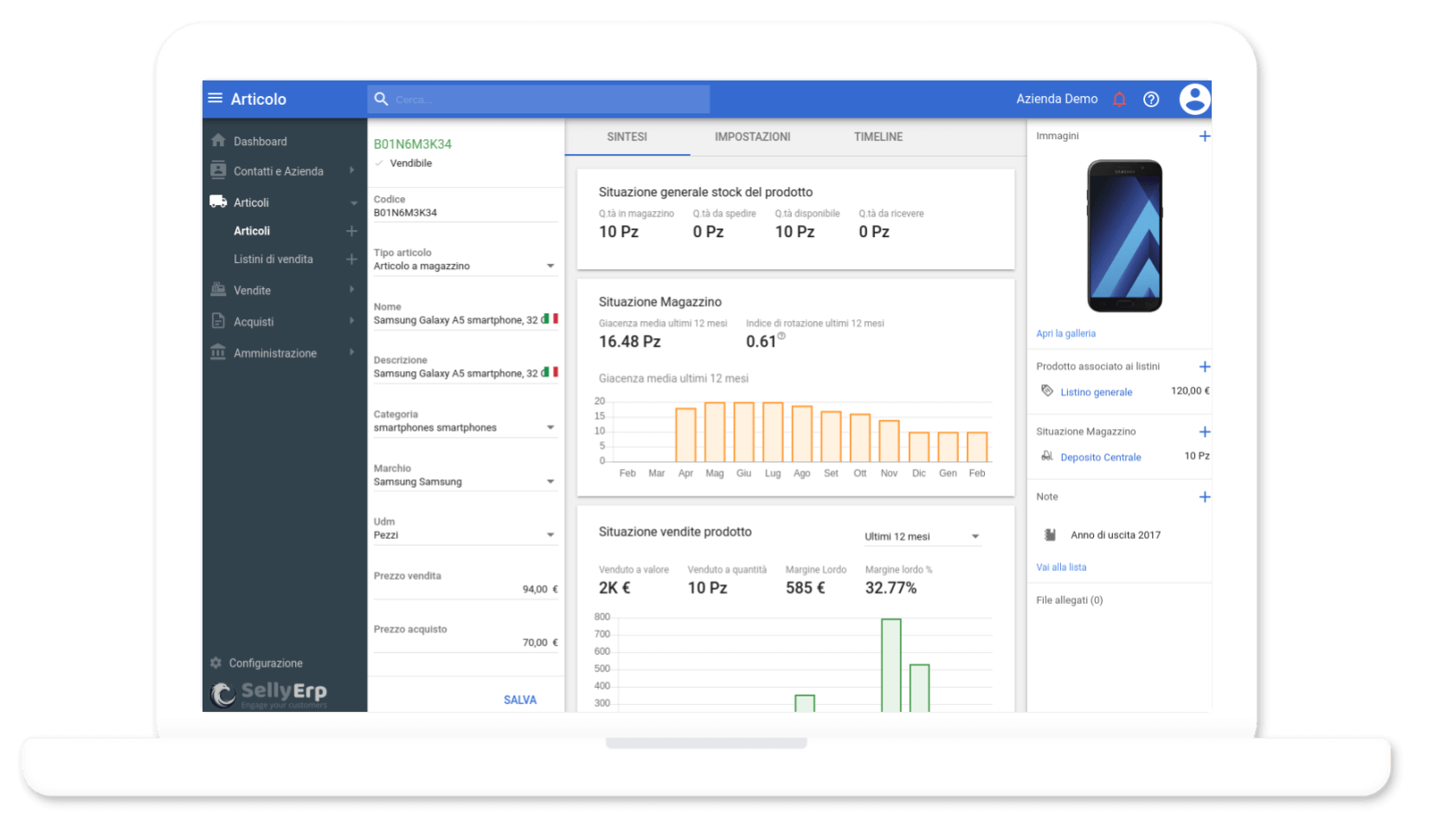Open notifications bell
This screenshot has width=1454, height=840.
point(1119,99)
